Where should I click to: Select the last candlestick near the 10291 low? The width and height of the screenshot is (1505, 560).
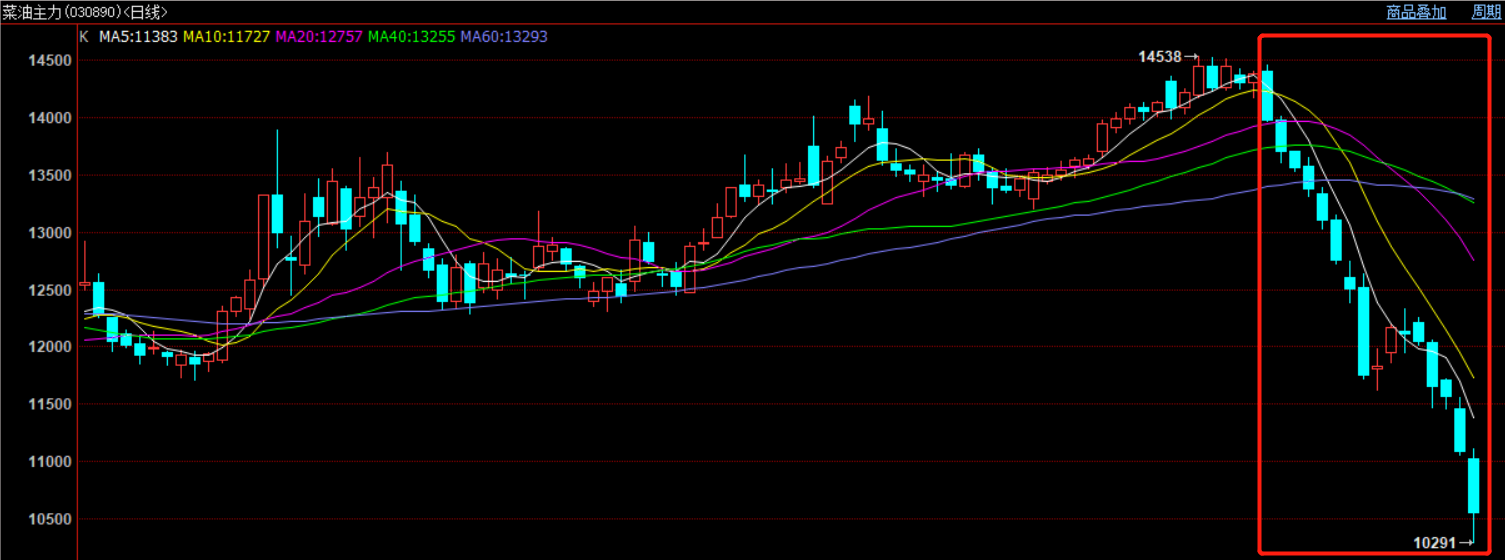pyautogui.click(x=1473, y=486)
